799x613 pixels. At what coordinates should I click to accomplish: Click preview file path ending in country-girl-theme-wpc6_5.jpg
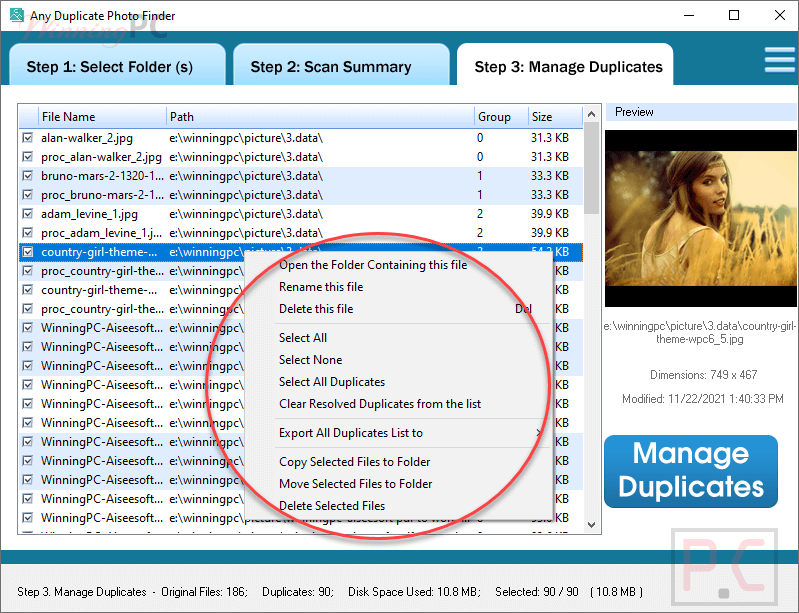pyautogui.click(x=700, y=332)
